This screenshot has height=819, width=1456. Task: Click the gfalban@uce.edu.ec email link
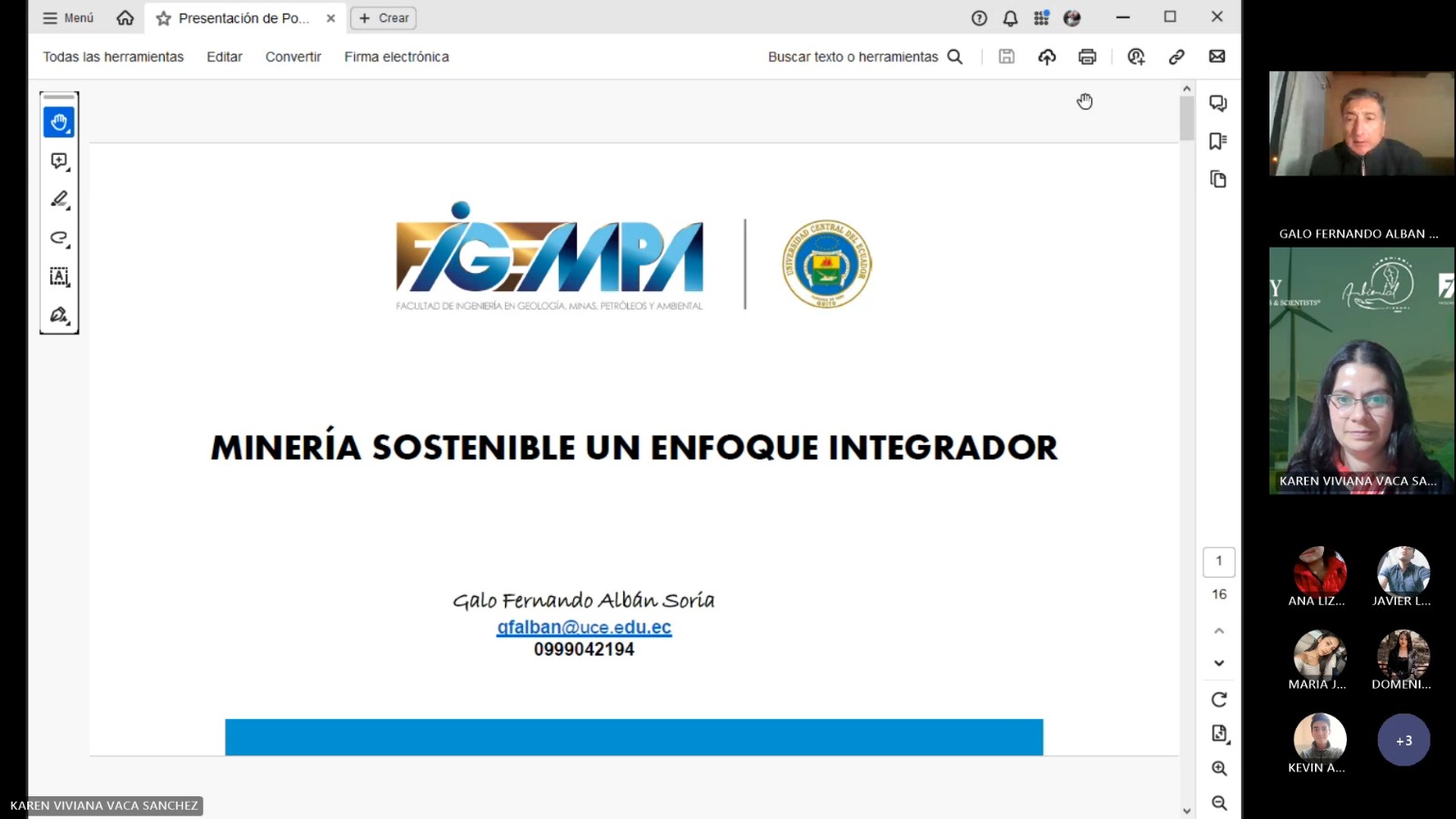coord(584,627)
